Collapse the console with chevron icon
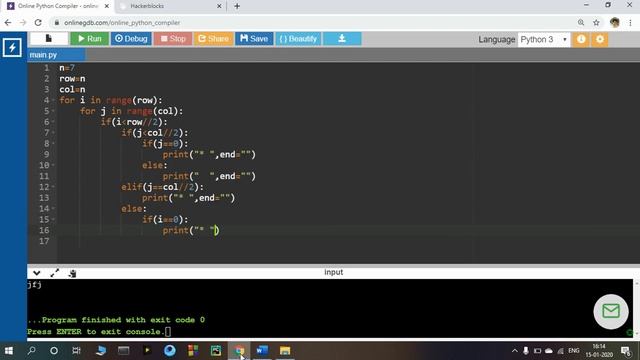The width and height of the screenshot is (640, 360). tap(37, 273)
